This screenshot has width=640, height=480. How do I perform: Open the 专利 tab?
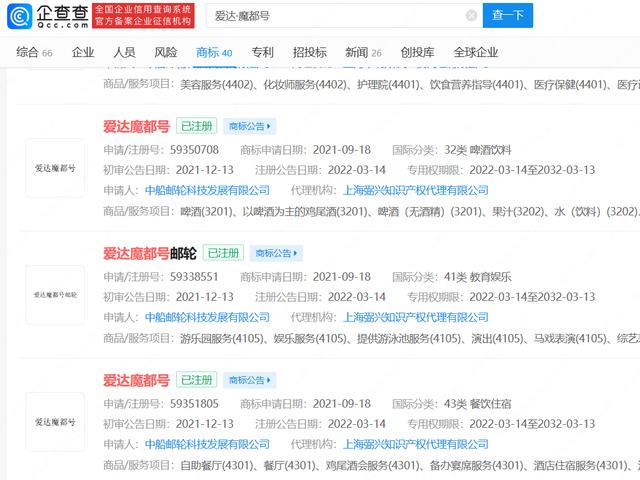(262, 52)
